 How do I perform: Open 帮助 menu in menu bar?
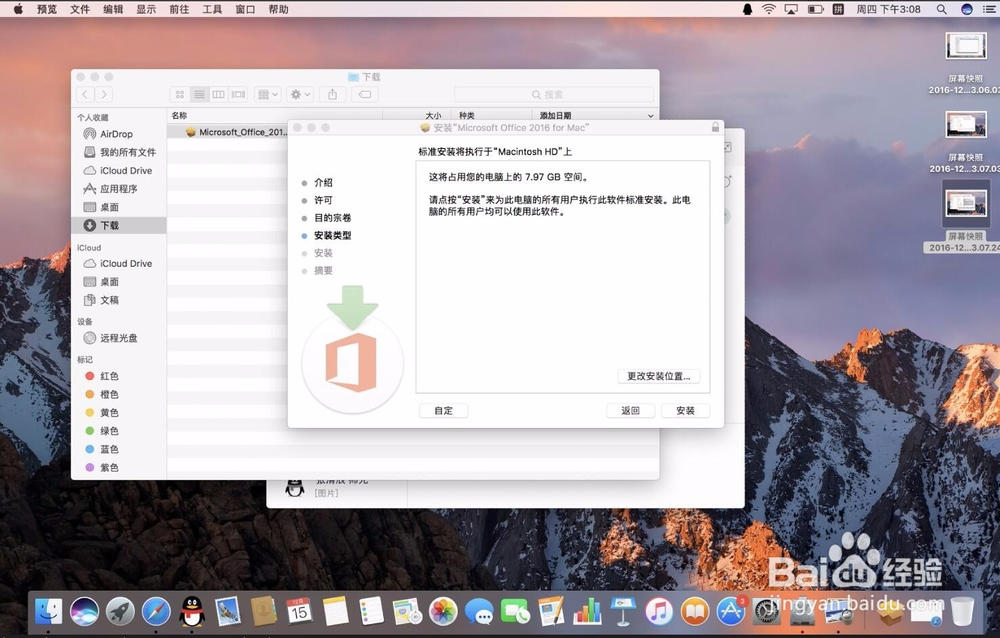coord(279,9)
